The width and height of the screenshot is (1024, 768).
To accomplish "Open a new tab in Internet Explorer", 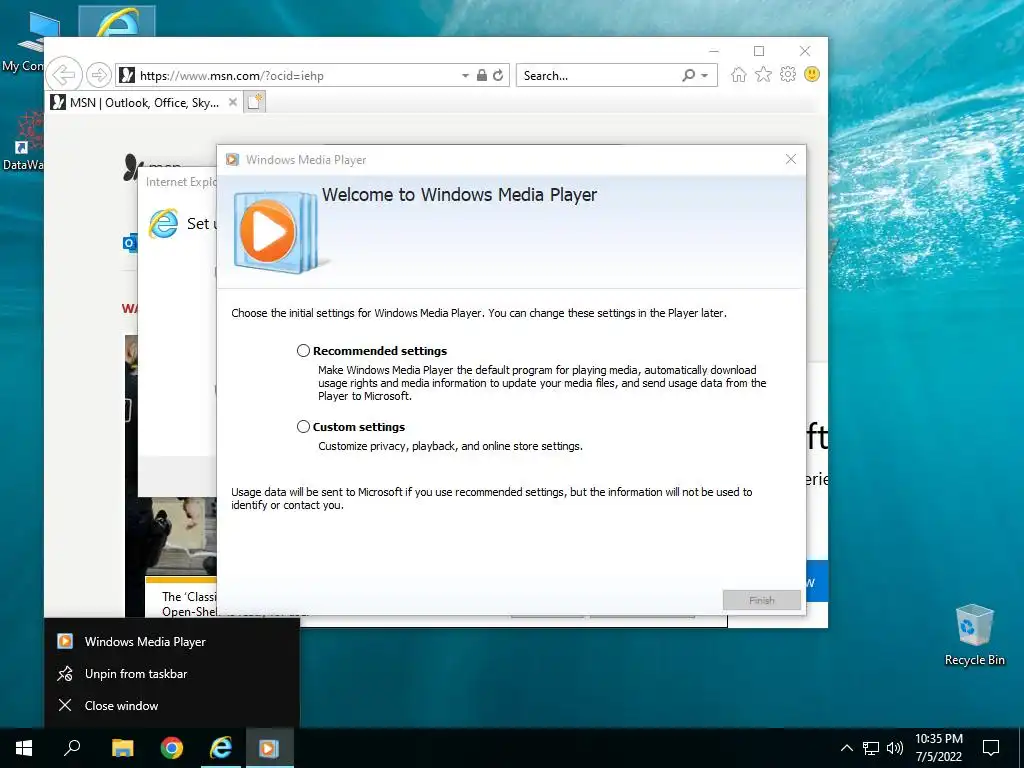I will pyautogui.click(x=255, y=103).
